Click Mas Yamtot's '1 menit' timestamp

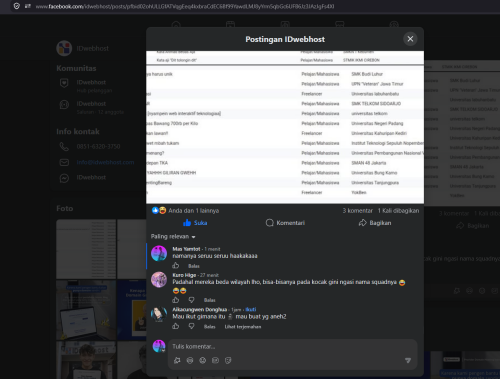[212, 249]
